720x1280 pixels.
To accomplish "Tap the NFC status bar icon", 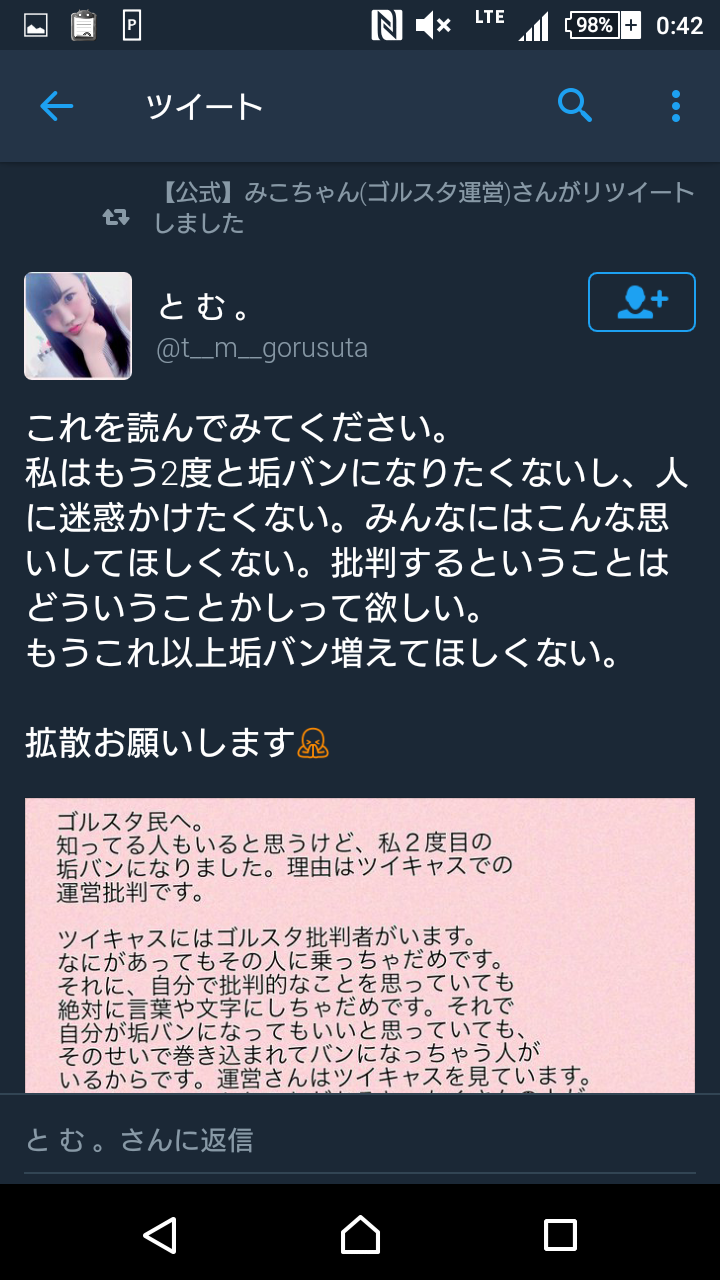I will [386, 25].
